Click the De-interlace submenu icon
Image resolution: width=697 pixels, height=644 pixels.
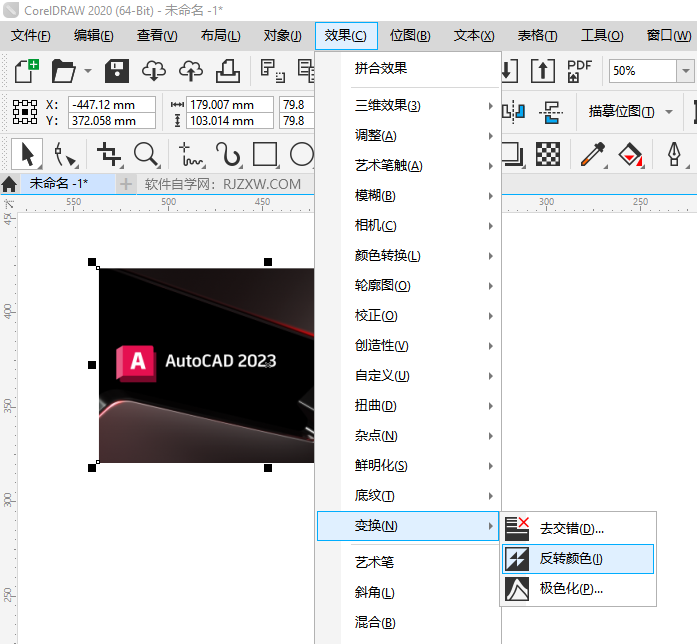click(517, 528)
